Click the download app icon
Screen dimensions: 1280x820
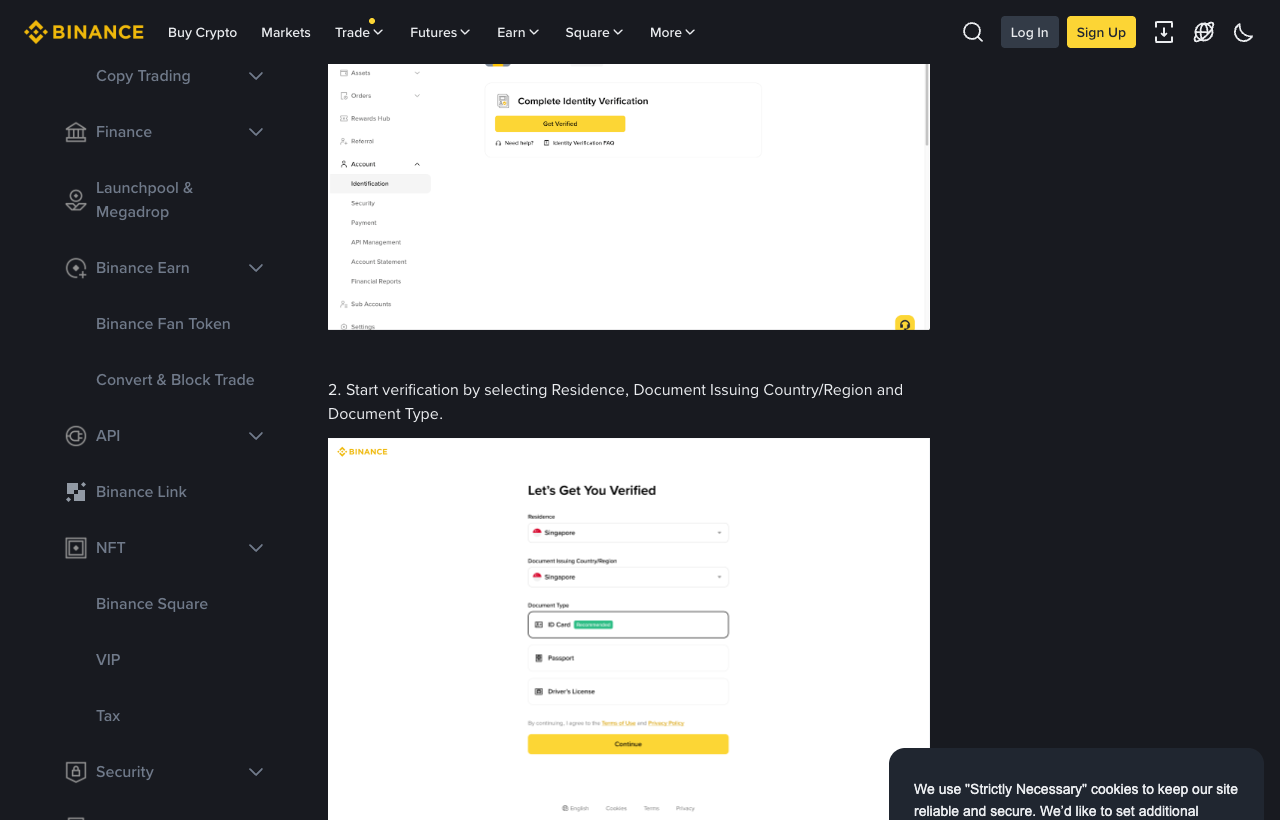[x=1164, y=32]
